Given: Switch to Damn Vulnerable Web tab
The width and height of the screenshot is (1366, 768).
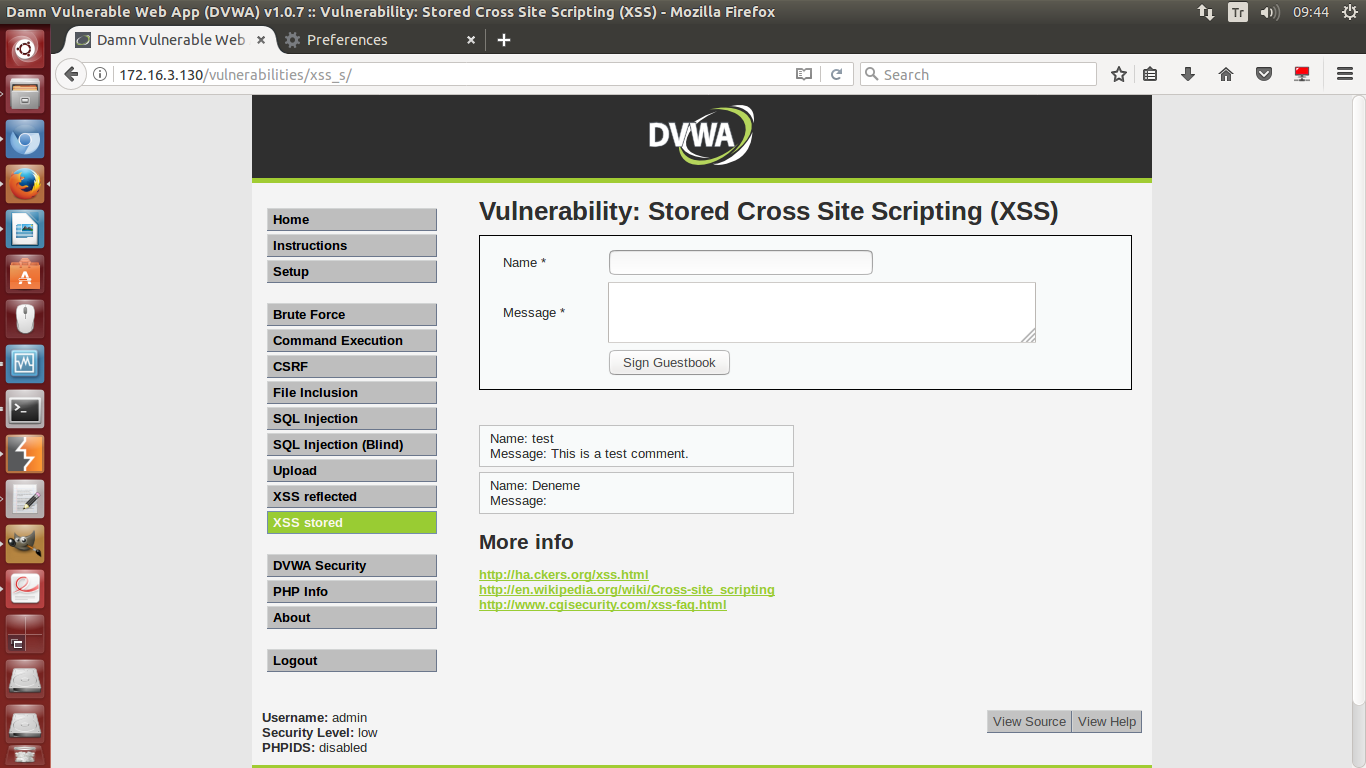Looking at the screenshot, I should (x=170, y=40).
